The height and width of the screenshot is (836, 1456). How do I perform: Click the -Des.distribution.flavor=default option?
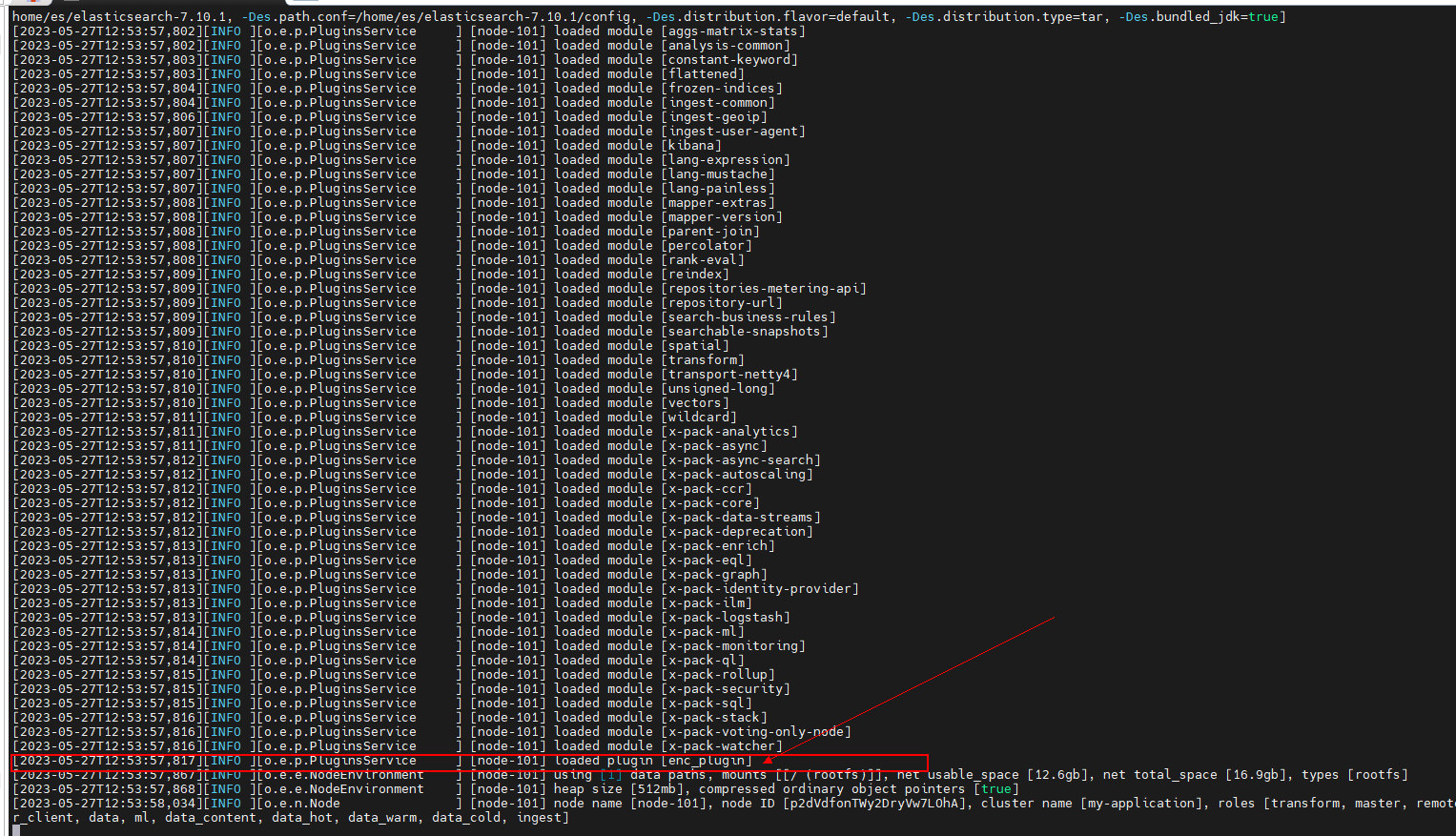coord(768,17)
